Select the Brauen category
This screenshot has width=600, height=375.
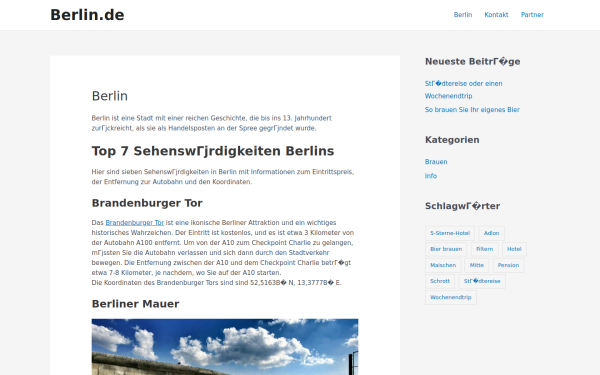[x=436, y=162]
